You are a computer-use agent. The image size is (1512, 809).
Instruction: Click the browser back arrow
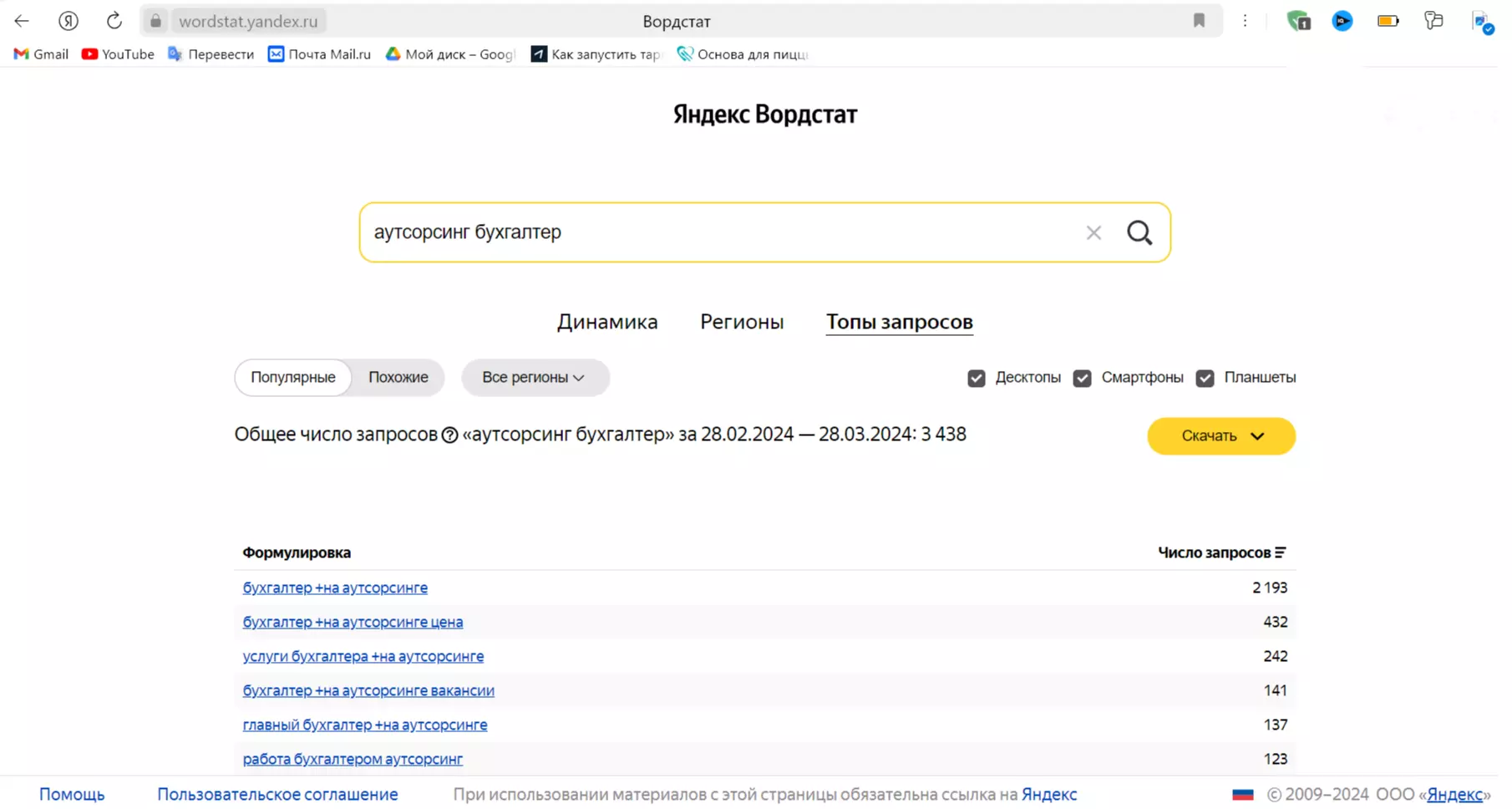[22, 21]
